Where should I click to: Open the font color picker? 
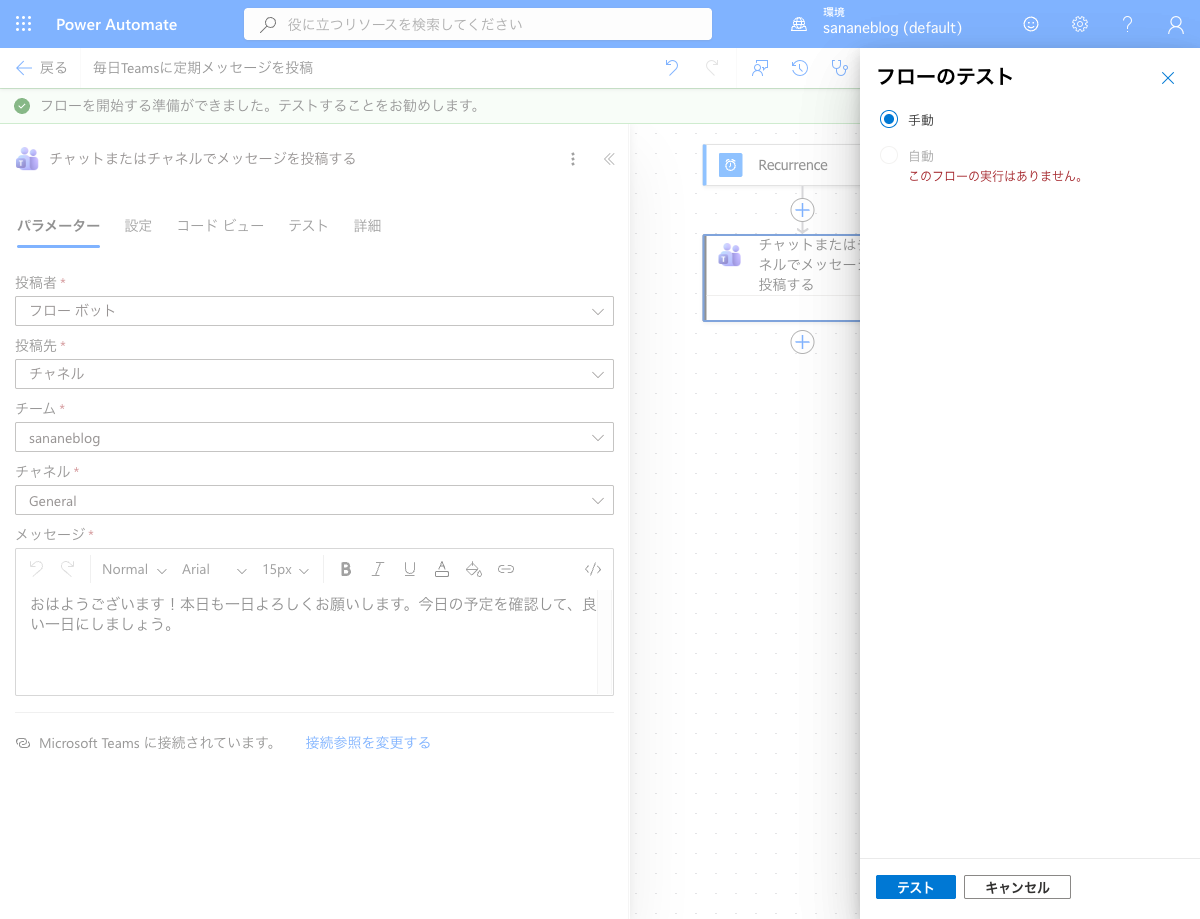click(442, 569)
